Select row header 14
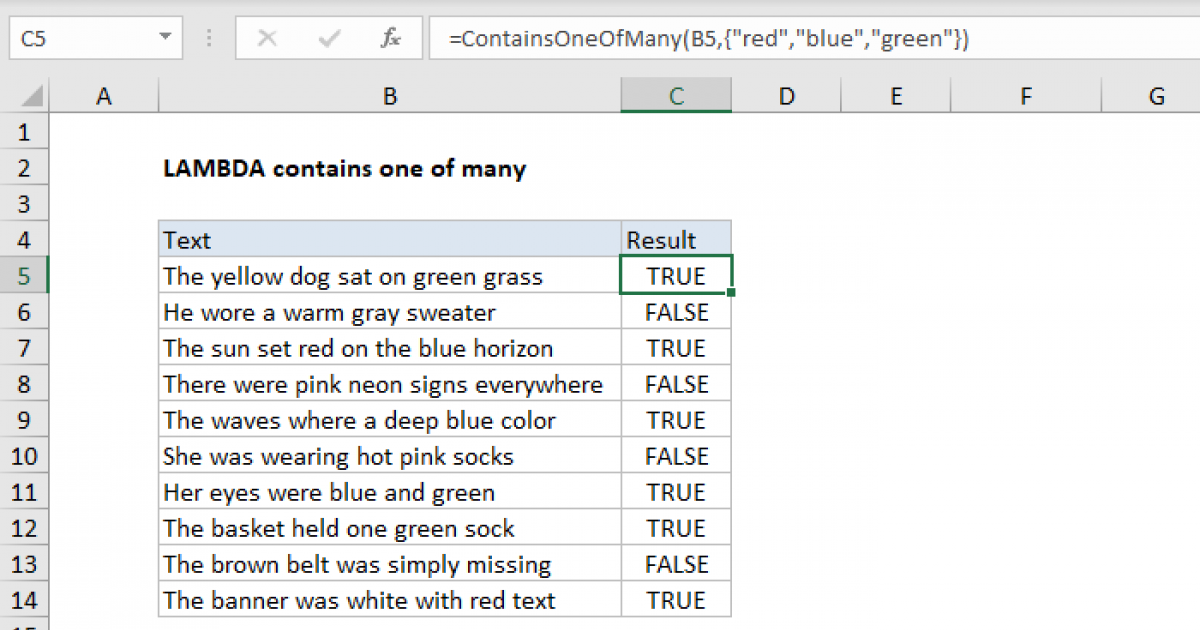This screenshot has width=1200, height=630. (x=24, y=599)
